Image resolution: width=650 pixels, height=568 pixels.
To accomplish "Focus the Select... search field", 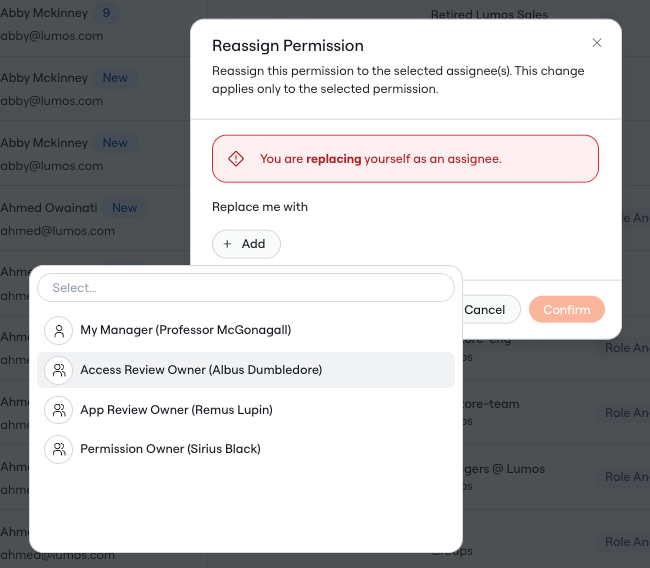I will pyautogui.click(x=246, y=287).
